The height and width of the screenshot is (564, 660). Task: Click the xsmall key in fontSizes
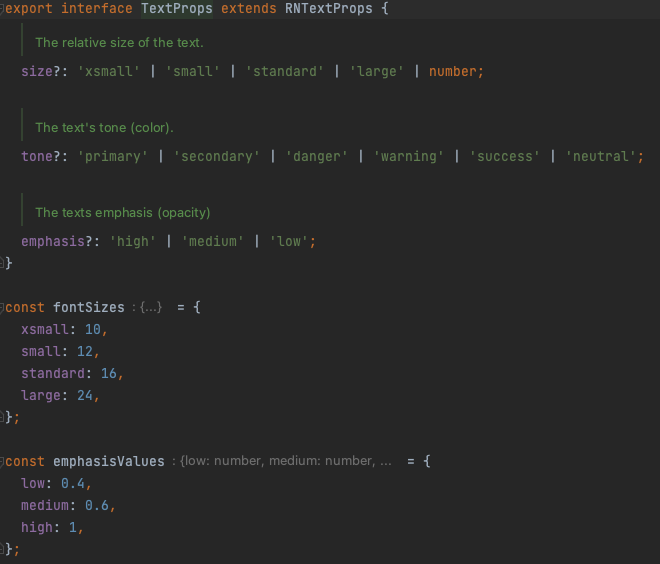pyautogui.click(x=45, y=329)
